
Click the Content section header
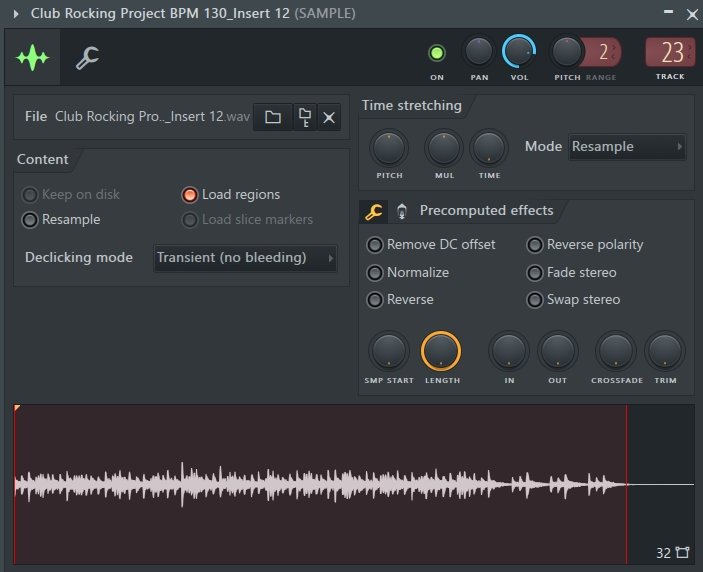(x=43, y=159)
